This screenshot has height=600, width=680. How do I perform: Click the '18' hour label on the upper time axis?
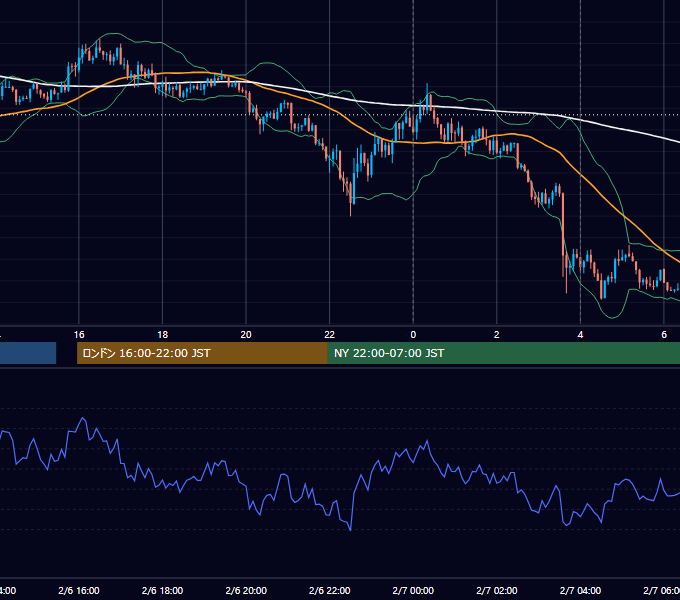(x=163, y=335)
